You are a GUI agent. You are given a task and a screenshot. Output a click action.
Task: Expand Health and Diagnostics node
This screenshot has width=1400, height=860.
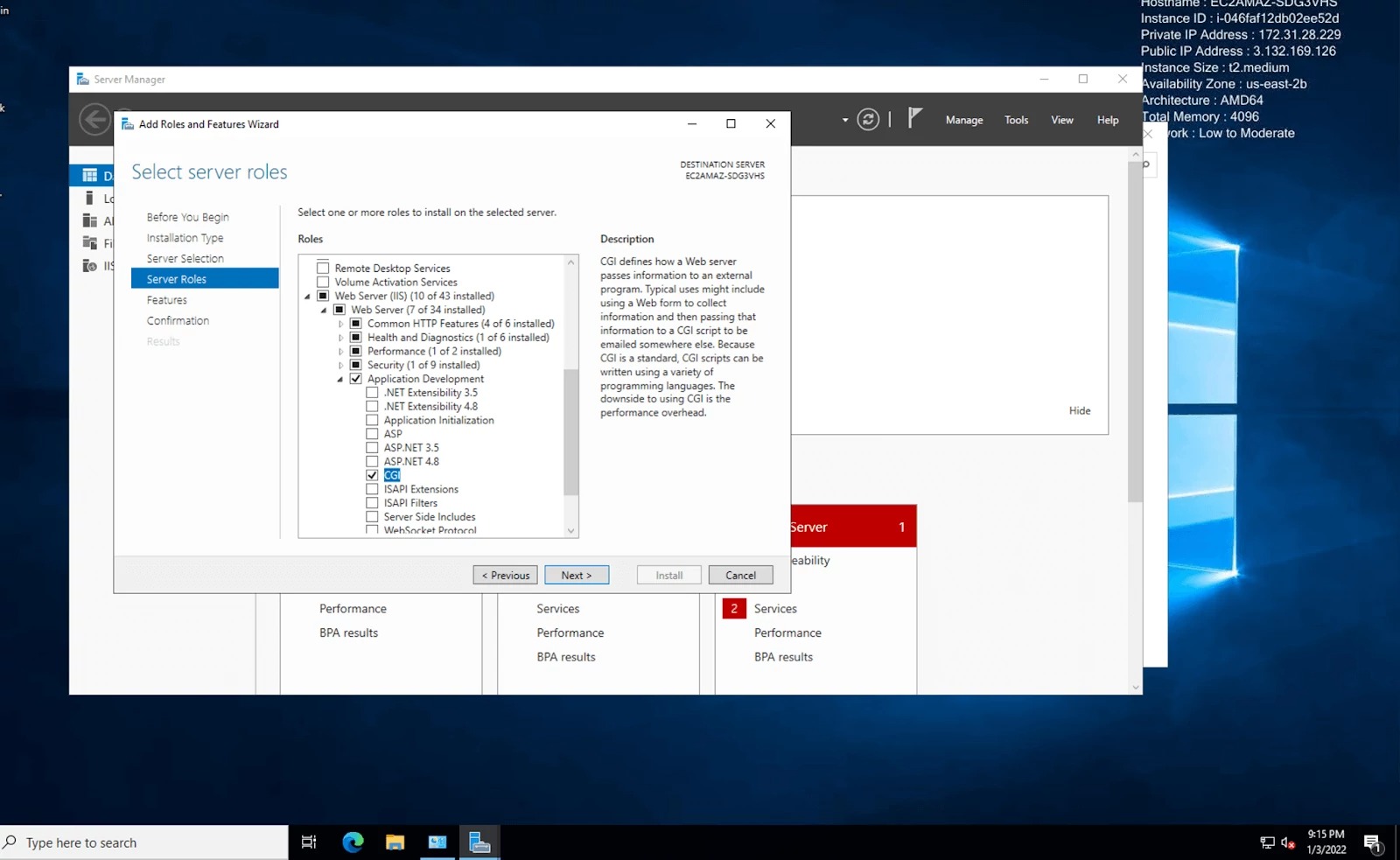(x=340, y=338)
